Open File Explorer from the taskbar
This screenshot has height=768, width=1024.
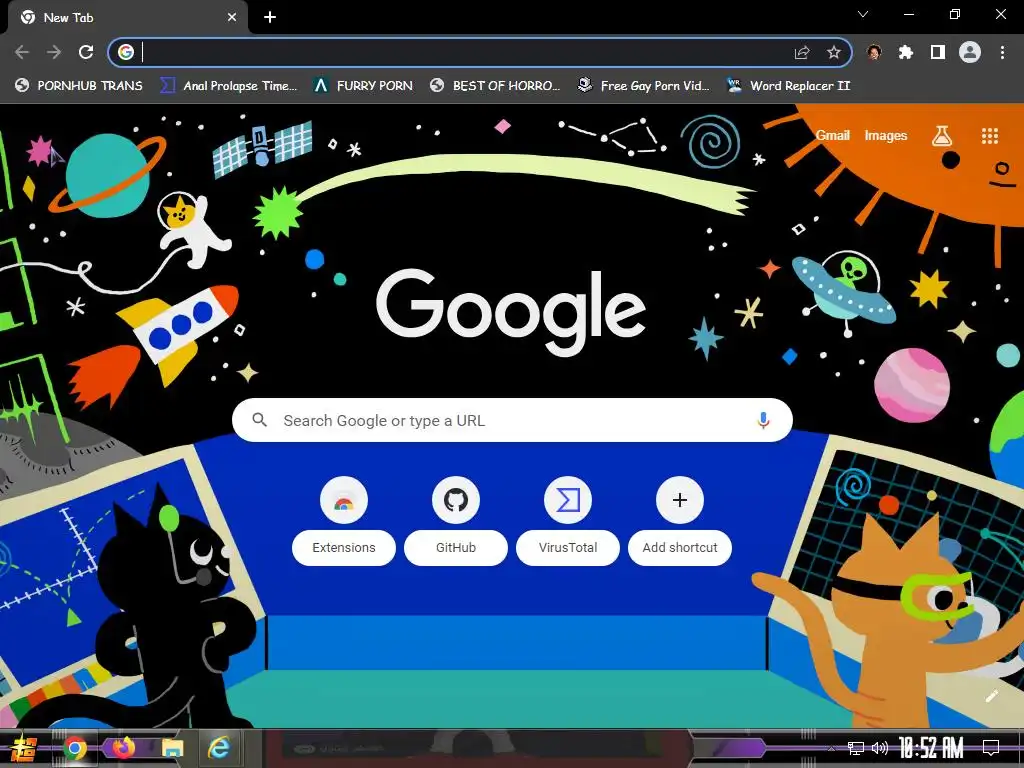(172, 748)
